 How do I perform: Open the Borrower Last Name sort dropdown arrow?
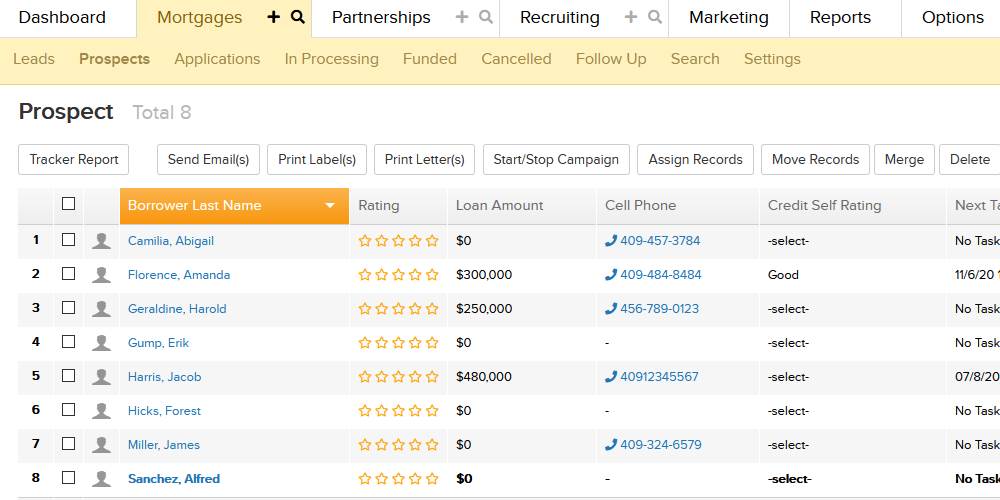pos(330,205)
